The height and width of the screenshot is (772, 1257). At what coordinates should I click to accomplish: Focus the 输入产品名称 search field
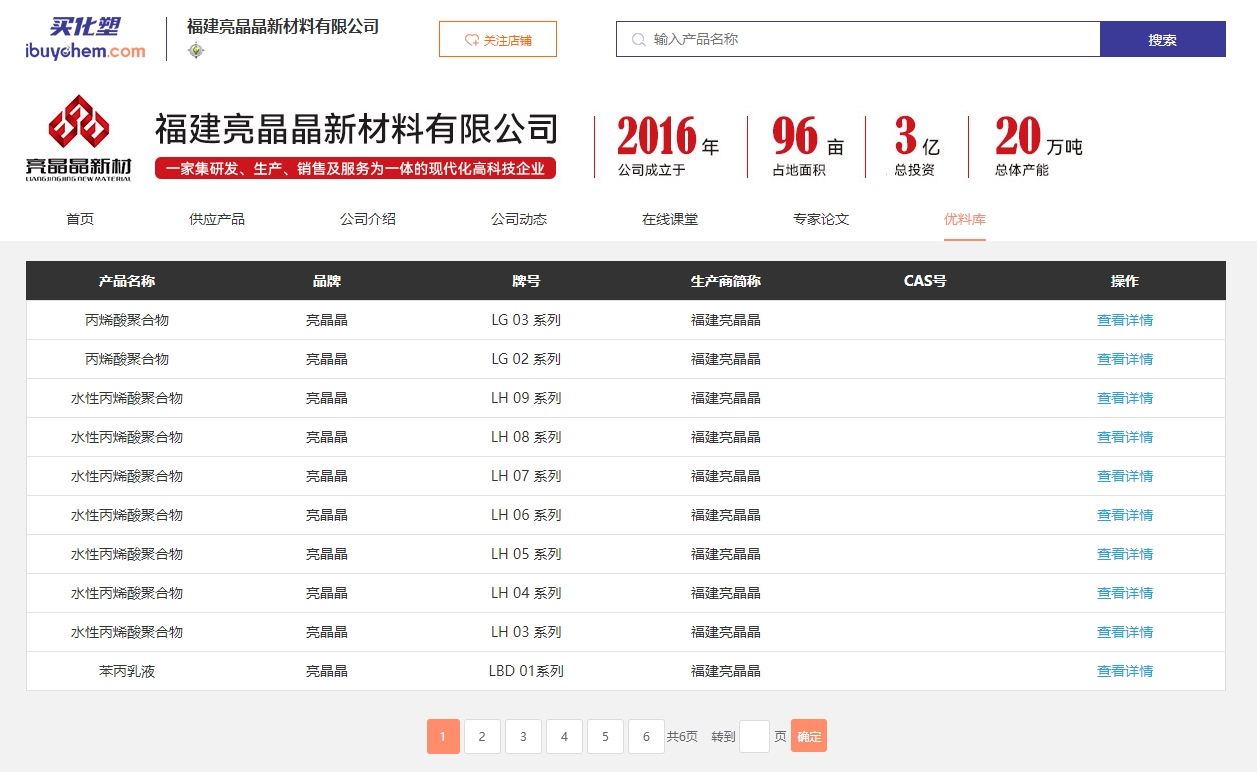[859, 40]
